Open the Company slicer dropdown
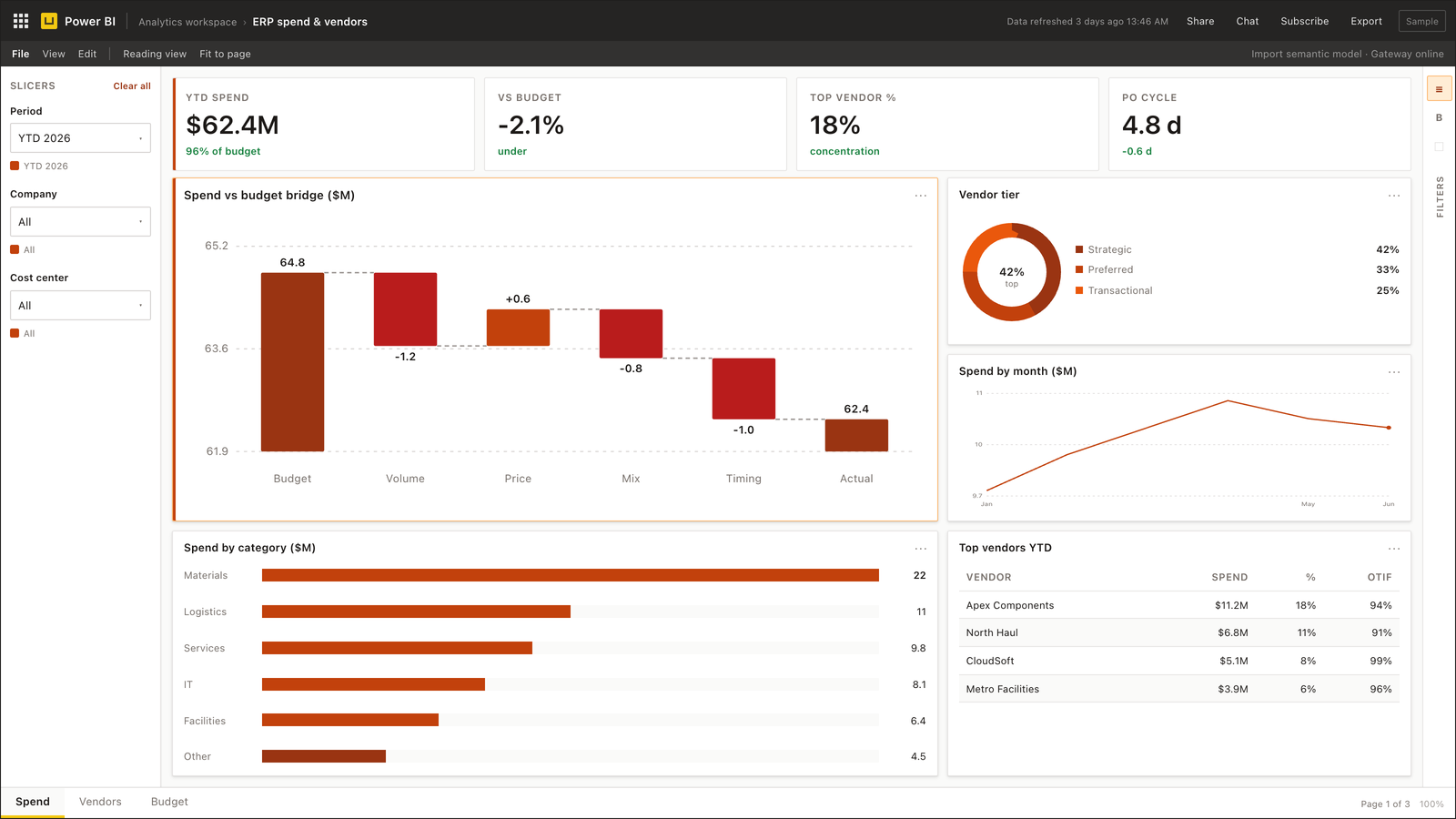Screen dimensions: 1456x819 [80, 222]
